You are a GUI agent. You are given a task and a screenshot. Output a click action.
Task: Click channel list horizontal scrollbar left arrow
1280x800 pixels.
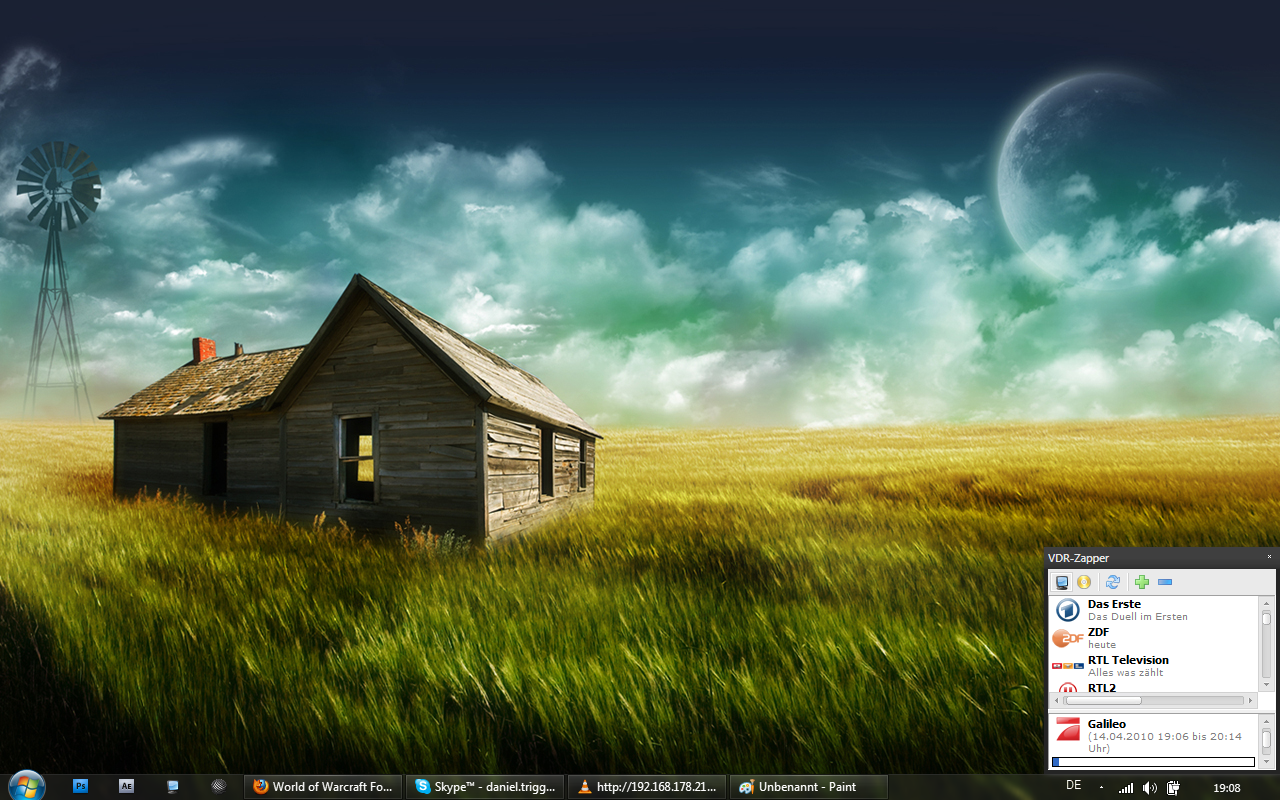click(x=1057, y=701)
